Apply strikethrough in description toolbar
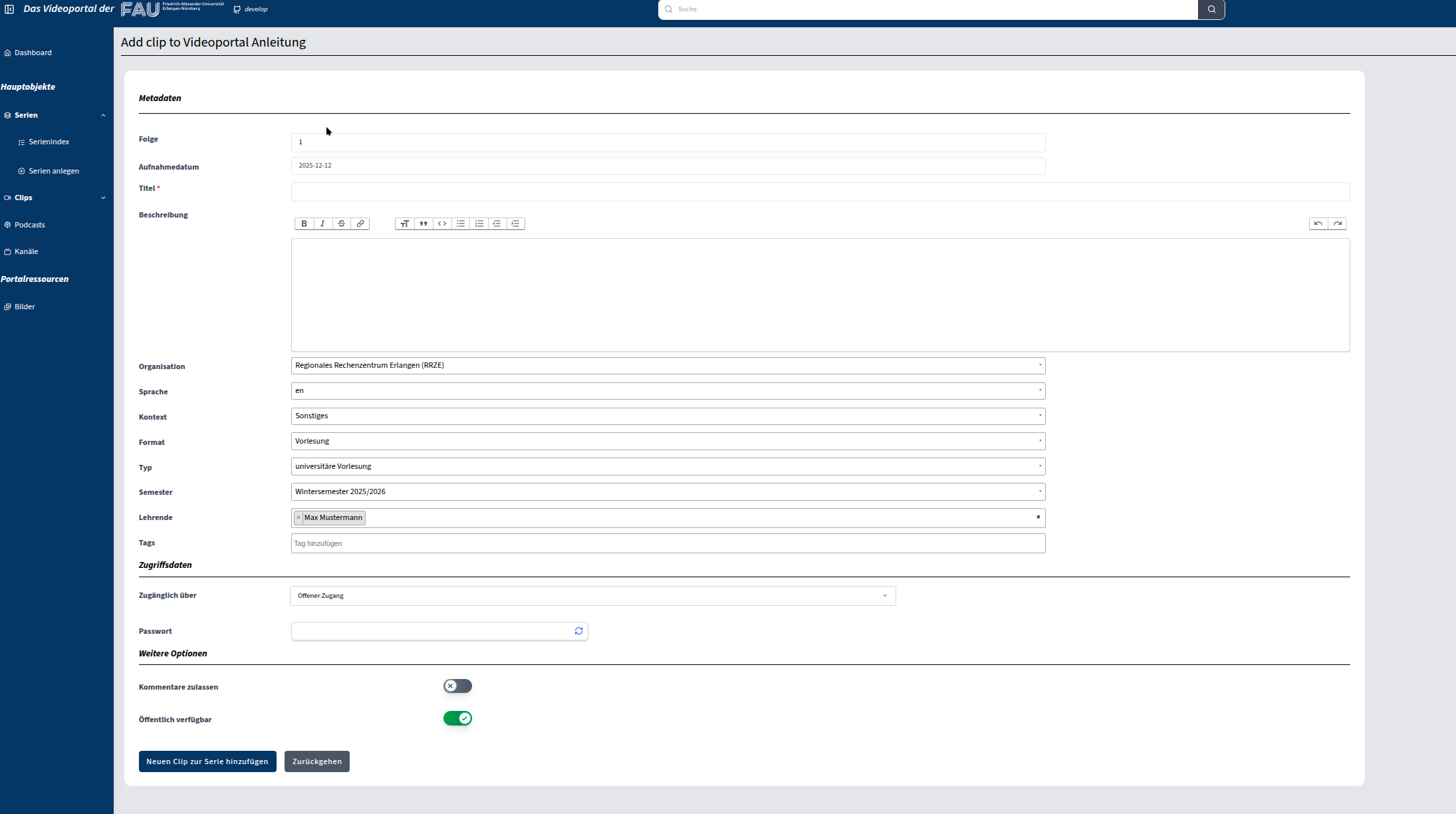 point(341,223)
